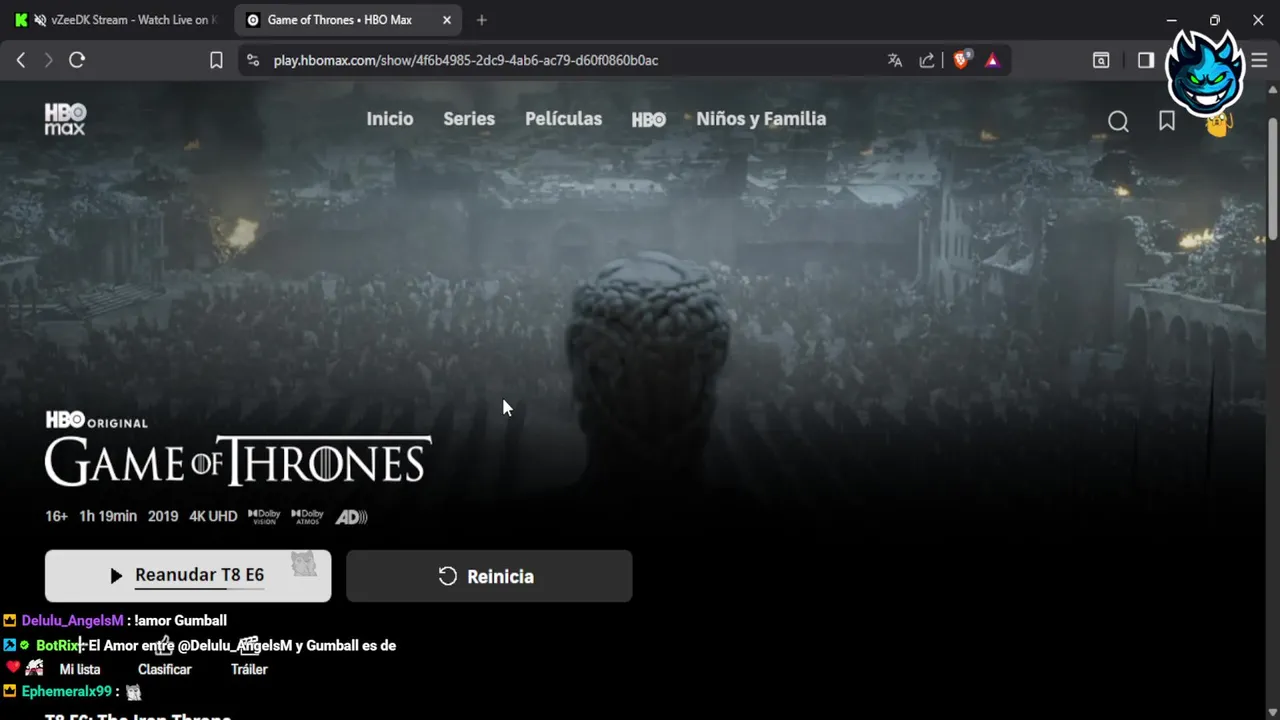Image resolution: width=1280 pixels, height=720 pixels.
Task: Click the thumbs-up icon above Clasificar
Action: pyautogui.click(x=165, y=645)
